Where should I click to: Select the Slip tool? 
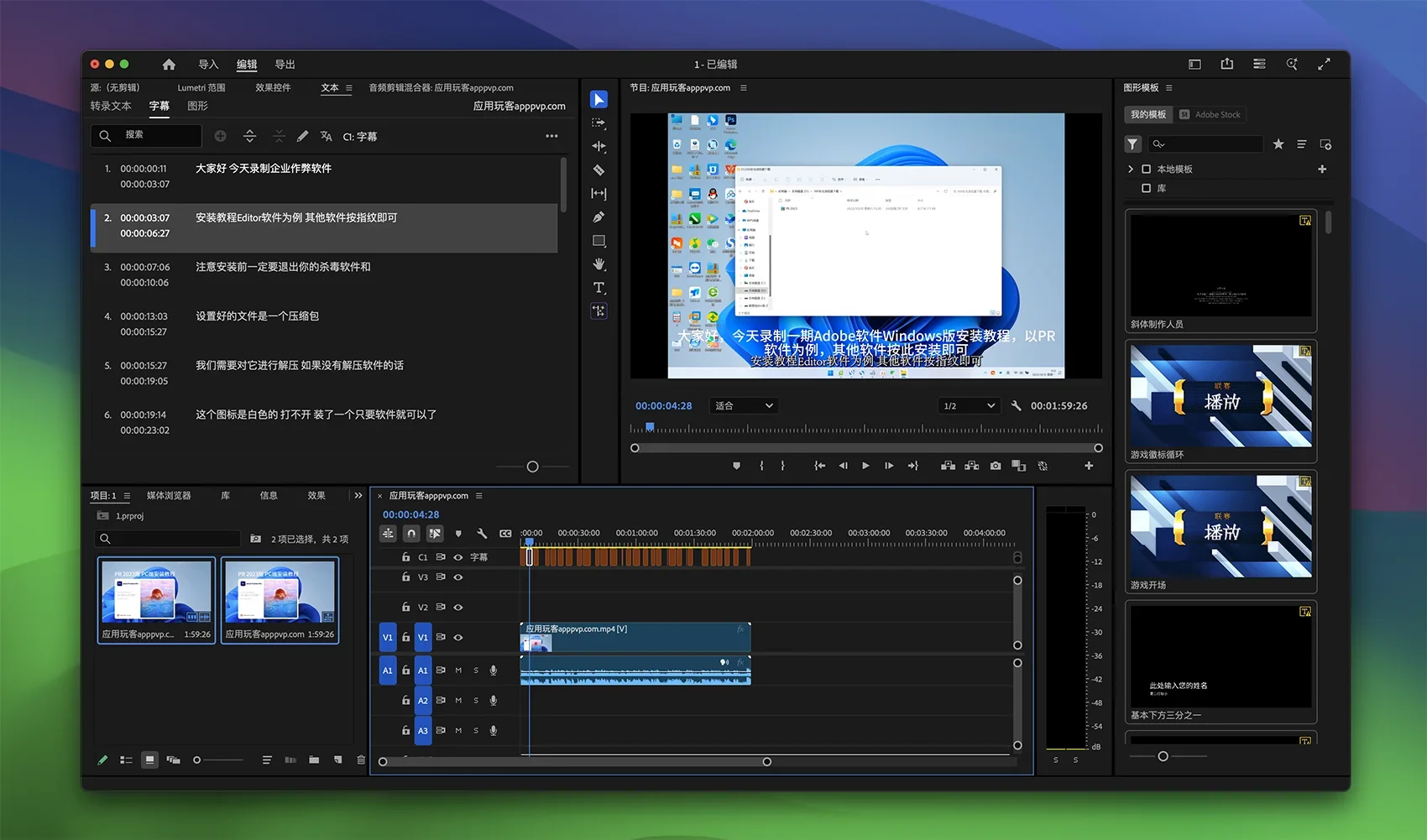click(599, 194)
